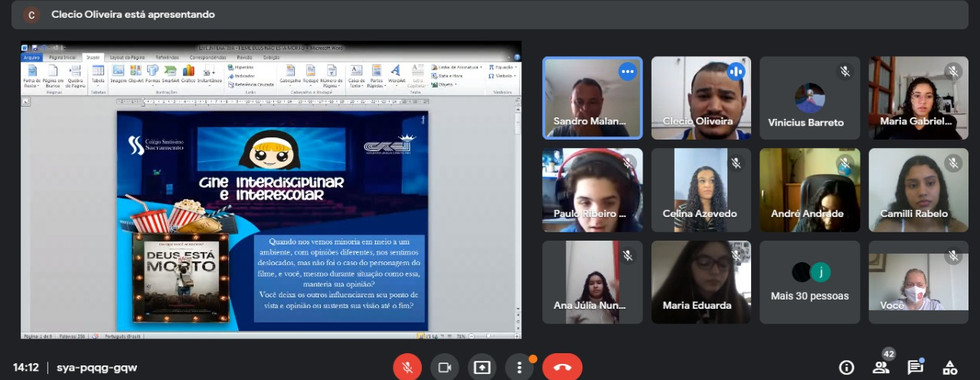The width and height of the screenshot is (980, 380).
Task: Select Maria Gabriel's video tile
Action: pyautogui.click(x=918, y=98)
